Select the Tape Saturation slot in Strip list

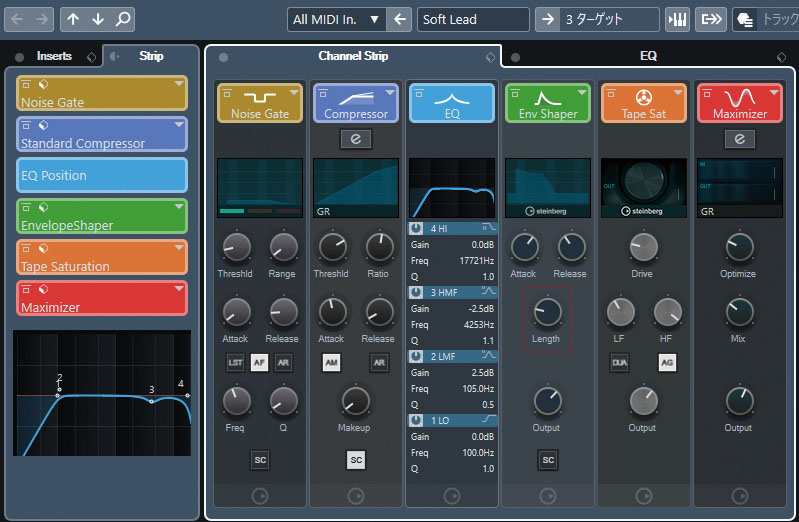(x=102, y=257)
